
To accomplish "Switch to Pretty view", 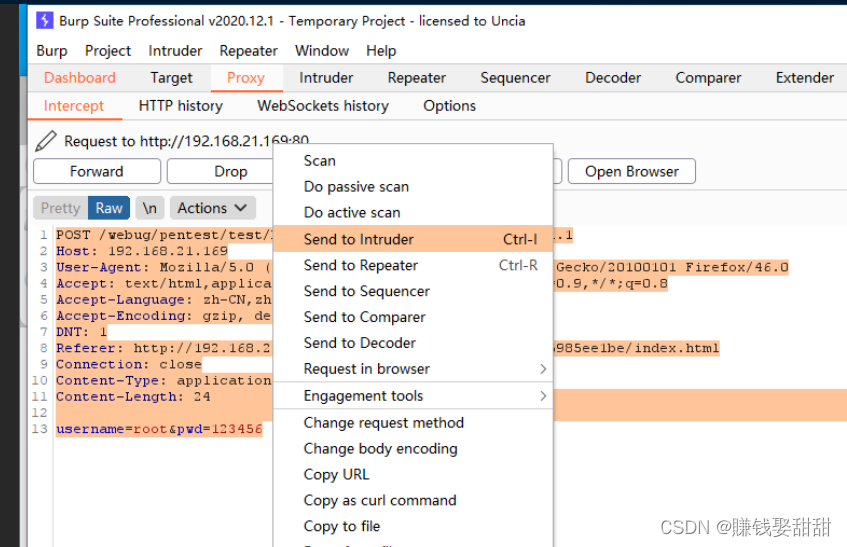I will click(60, 208).
